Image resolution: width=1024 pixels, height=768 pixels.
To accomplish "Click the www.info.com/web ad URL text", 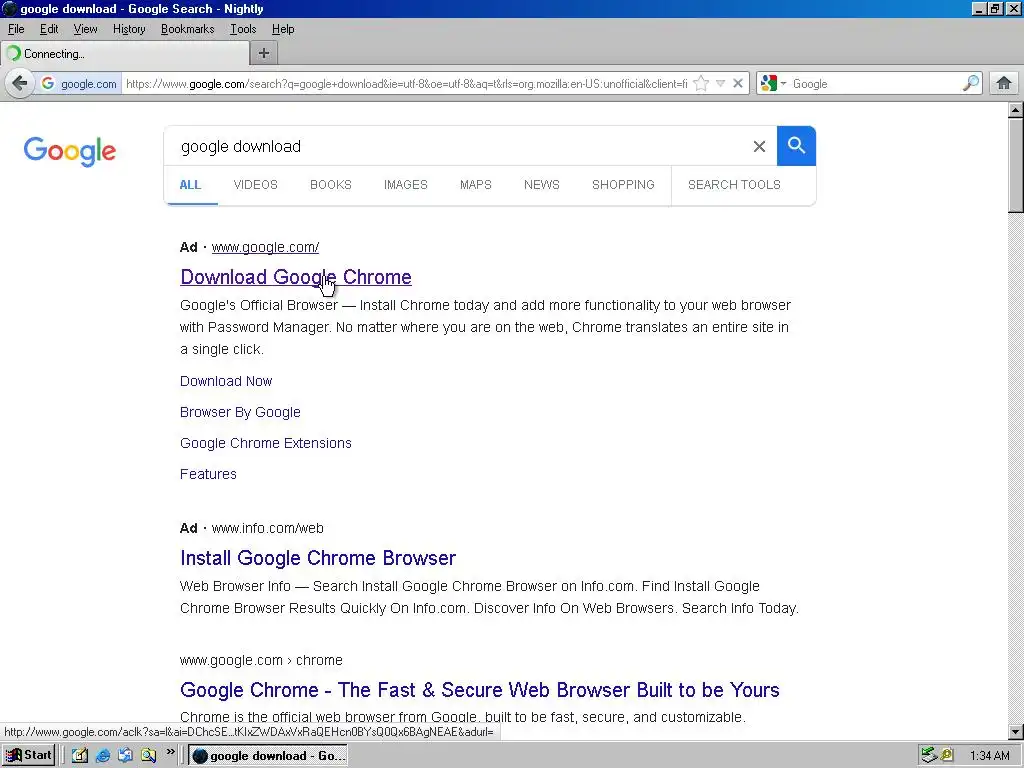I will [x=268, y=528].
